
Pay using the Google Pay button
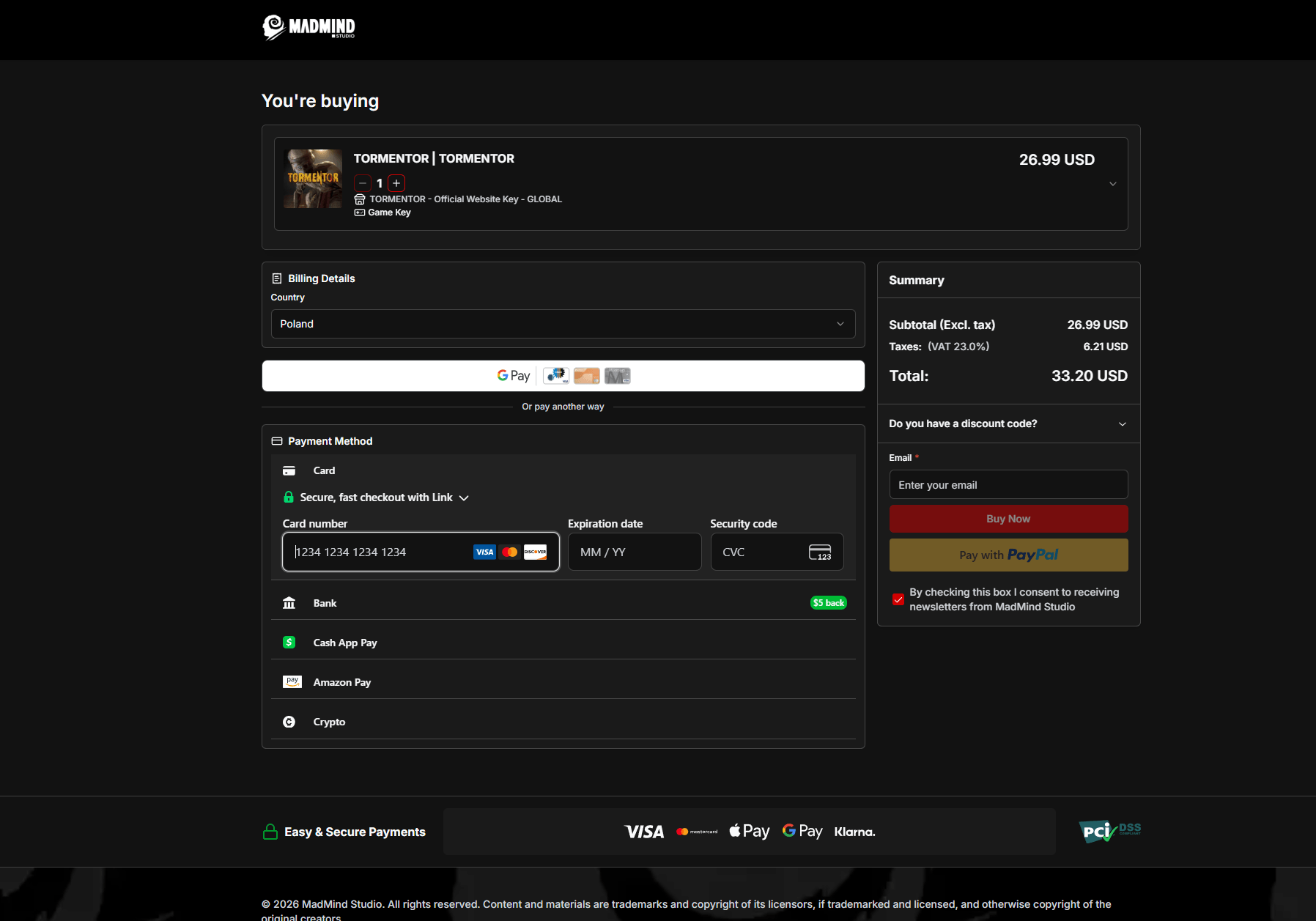(x=563, y=376)
